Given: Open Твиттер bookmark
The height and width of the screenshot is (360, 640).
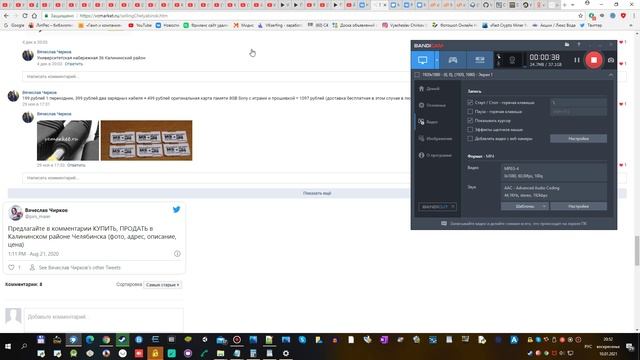Looking at the screenshot, I should (x=591, y=25).
